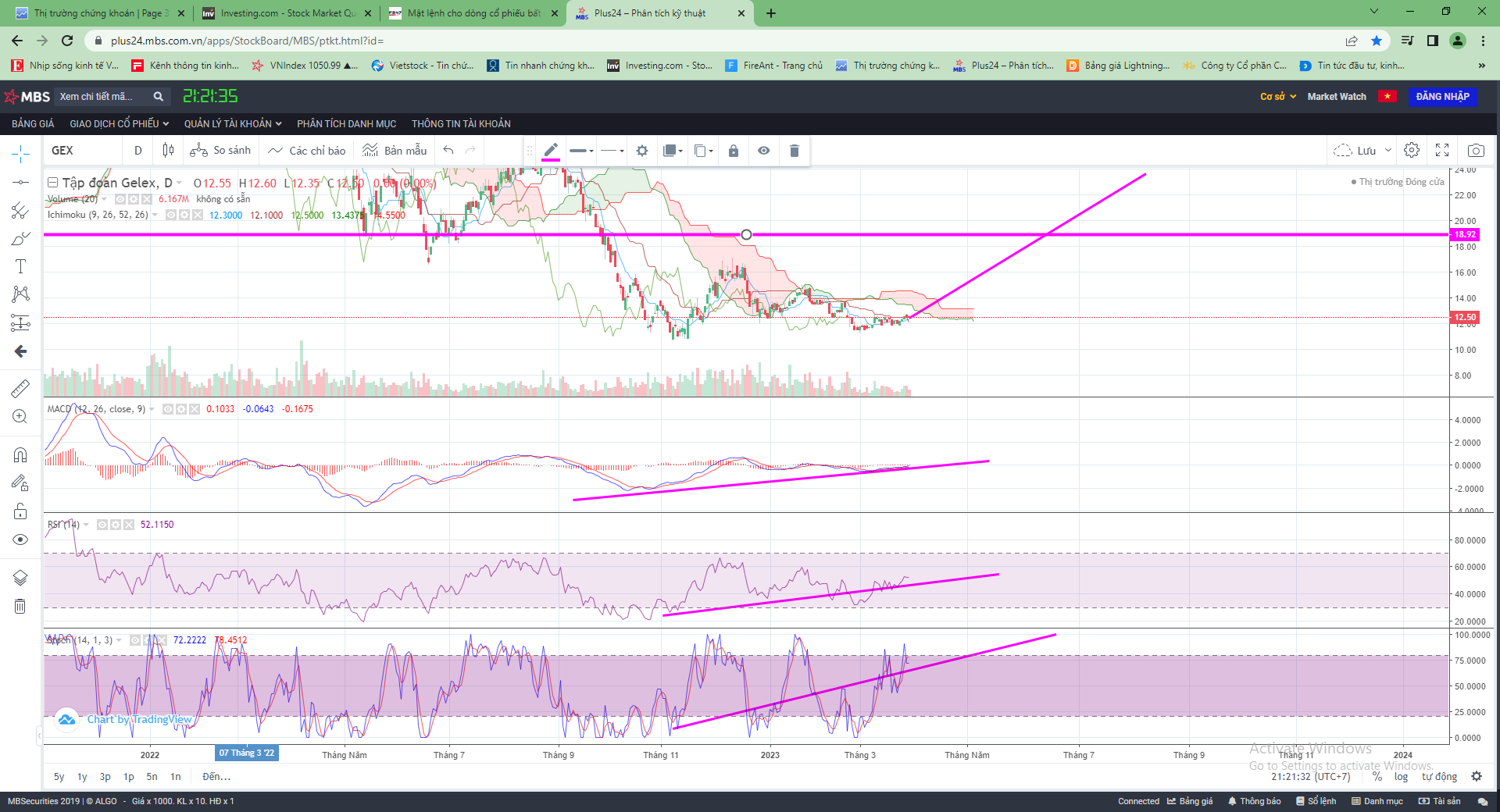Open the object tree layers panel
Screen dimensions: 1500x812
[20, 578]
